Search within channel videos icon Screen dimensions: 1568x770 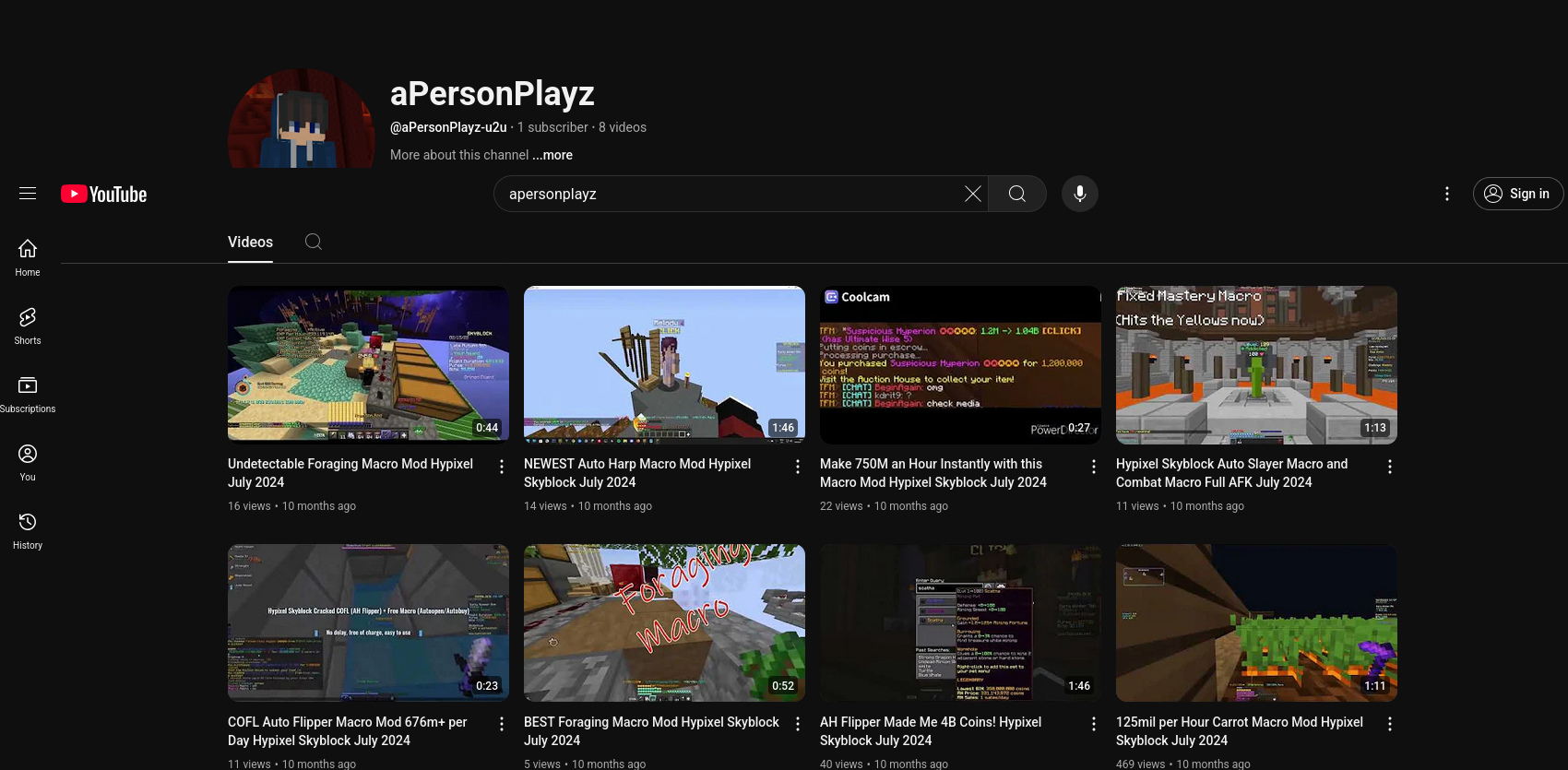pos(314,242)
